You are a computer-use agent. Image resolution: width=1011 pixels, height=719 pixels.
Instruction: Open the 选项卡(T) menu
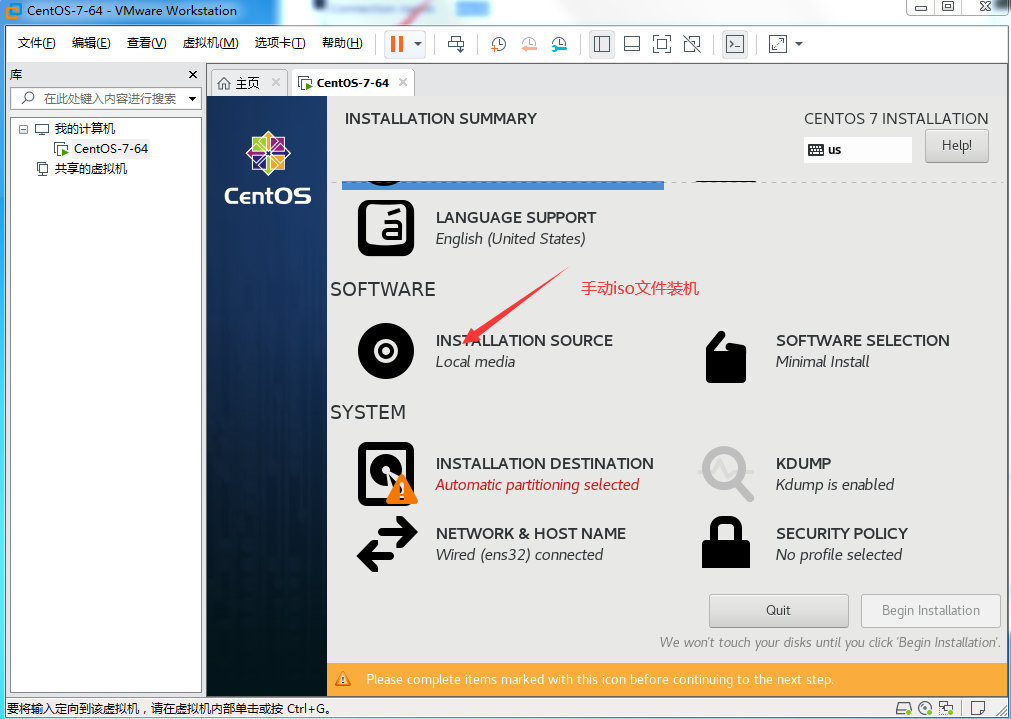pos(280,43)
